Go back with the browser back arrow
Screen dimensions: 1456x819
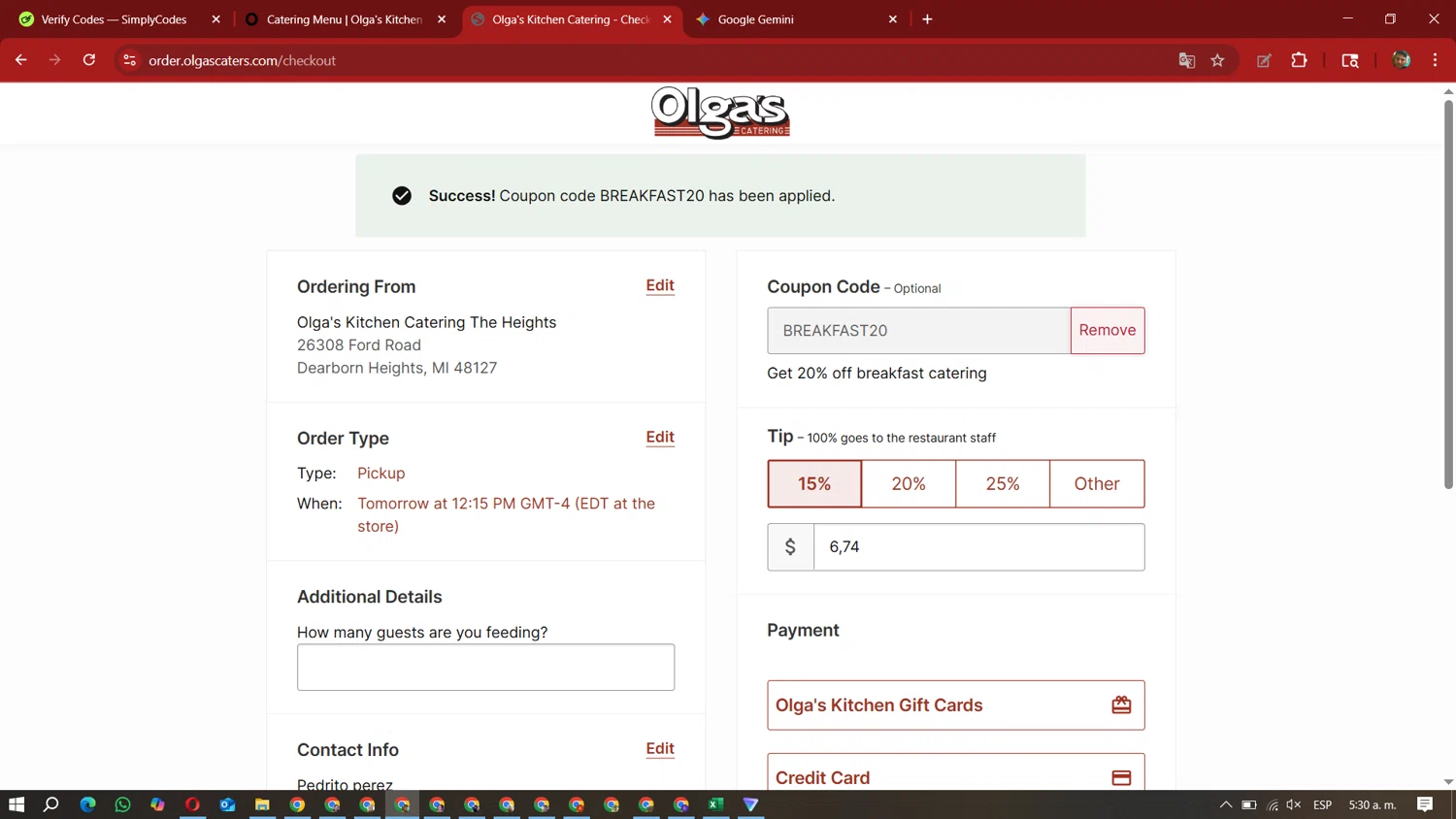[x=21, y=60]
